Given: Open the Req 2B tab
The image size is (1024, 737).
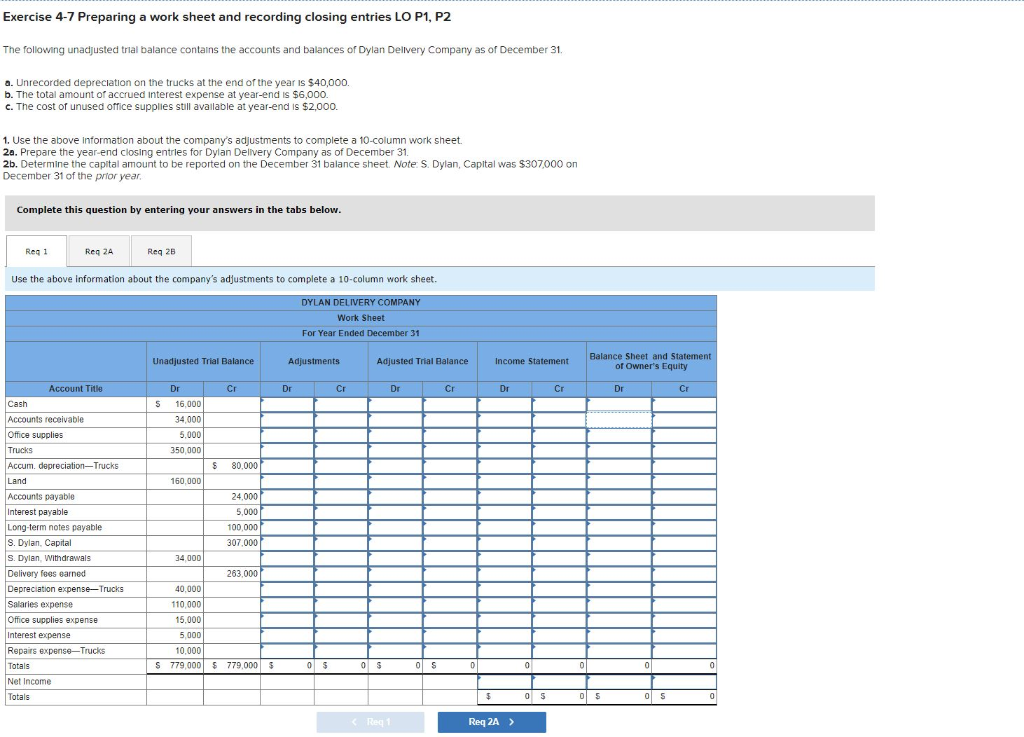Looking at the screenshot, I should pos(161,251).
